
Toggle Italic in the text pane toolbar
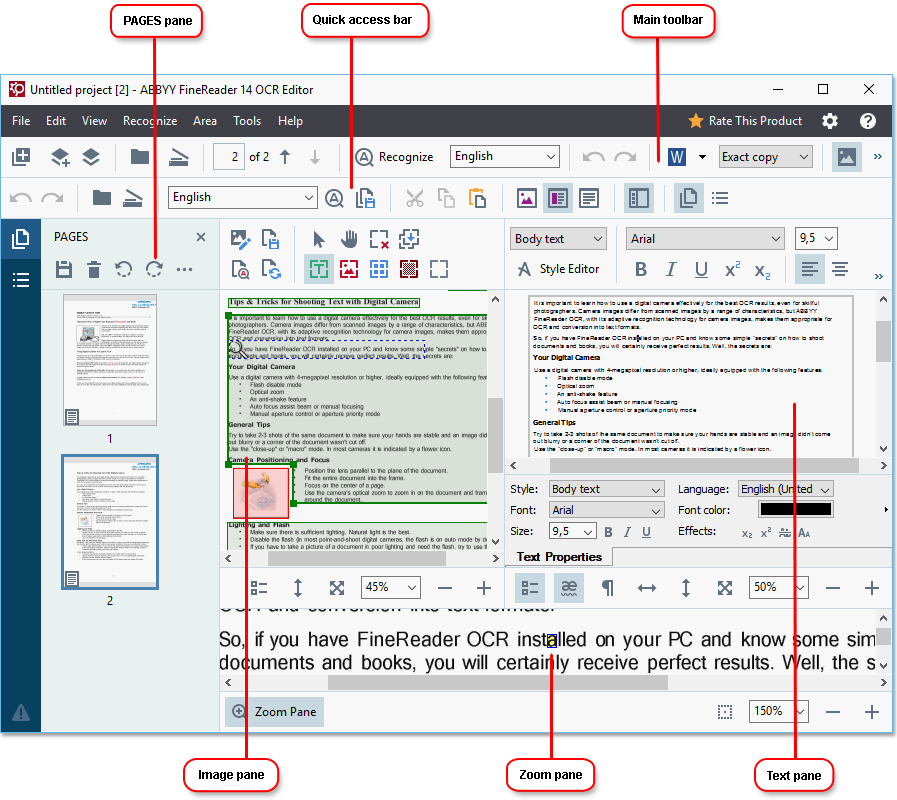671,269
